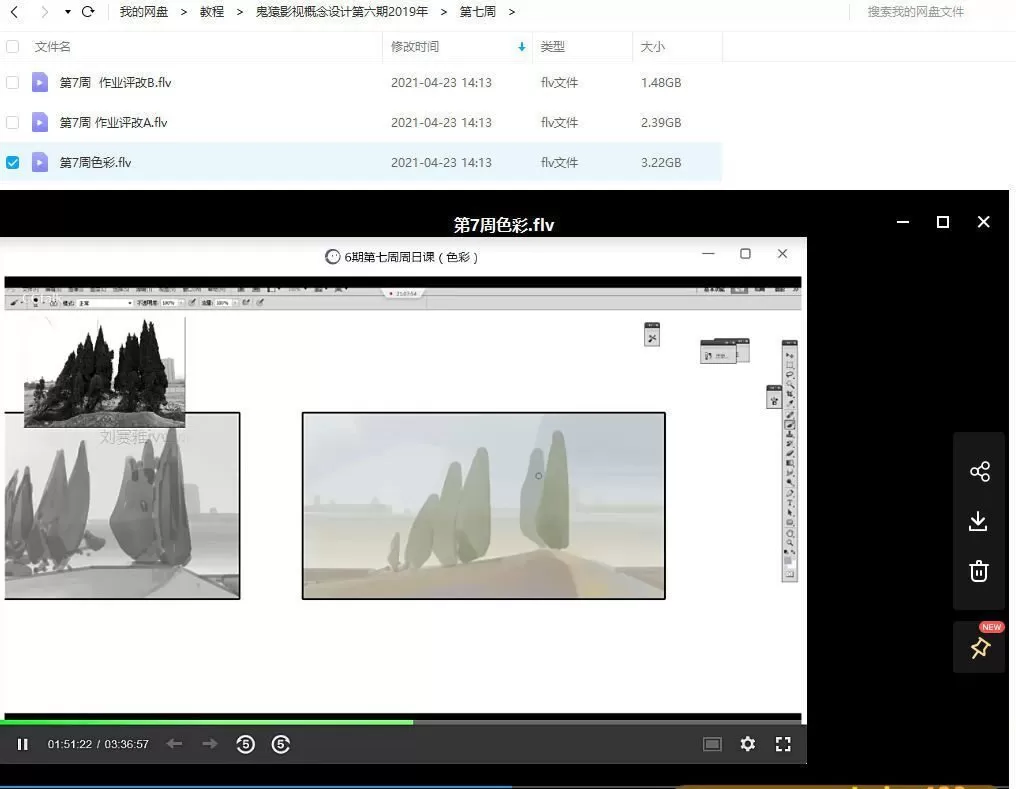This screenshot has width=1016, height=789.
Task: Click the 搜索我的网盘文件 search field
Action: click(913, 11)
